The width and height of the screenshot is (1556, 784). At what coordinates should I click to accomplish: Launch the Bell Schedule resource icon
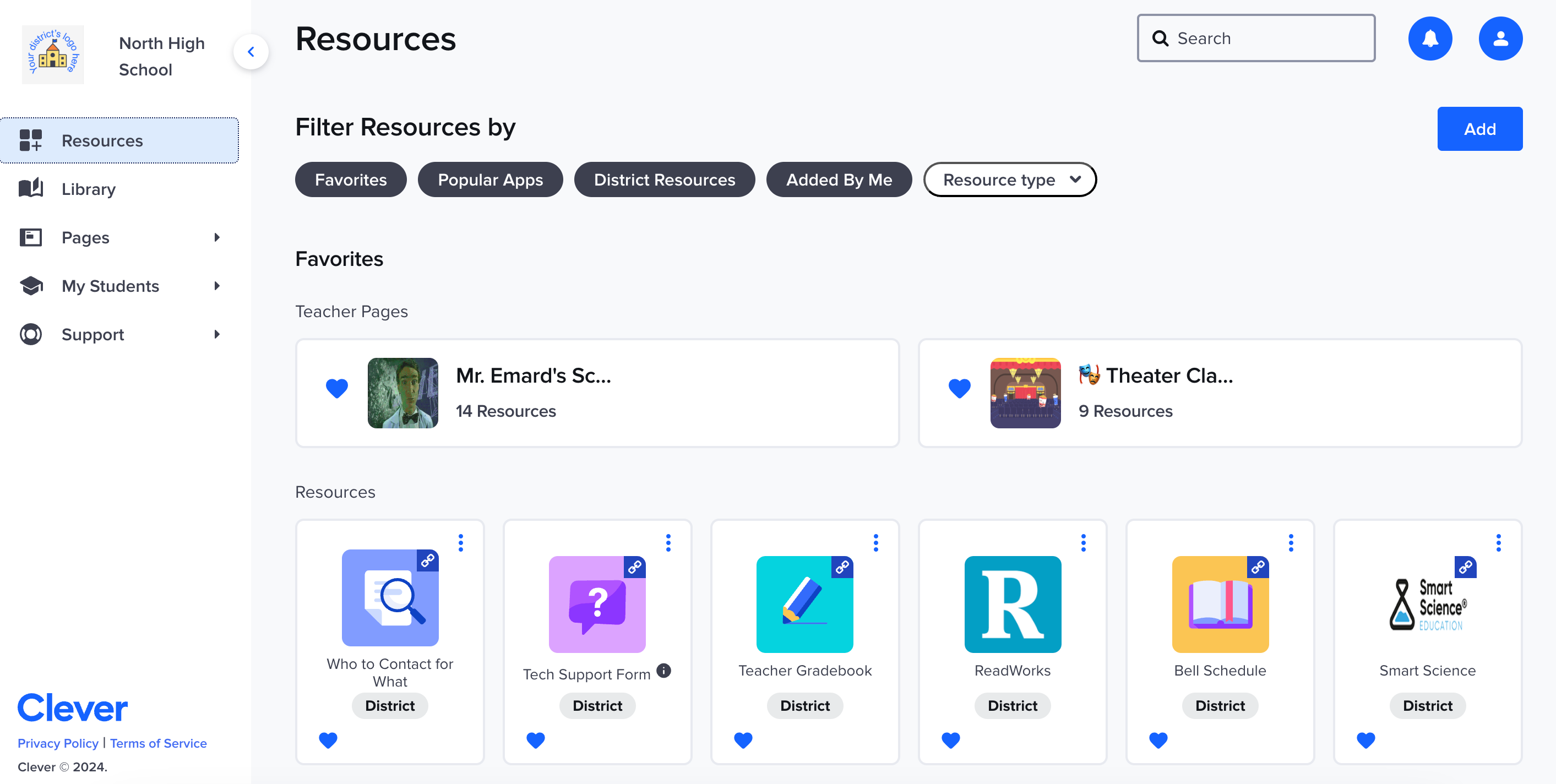[1220, 604]
